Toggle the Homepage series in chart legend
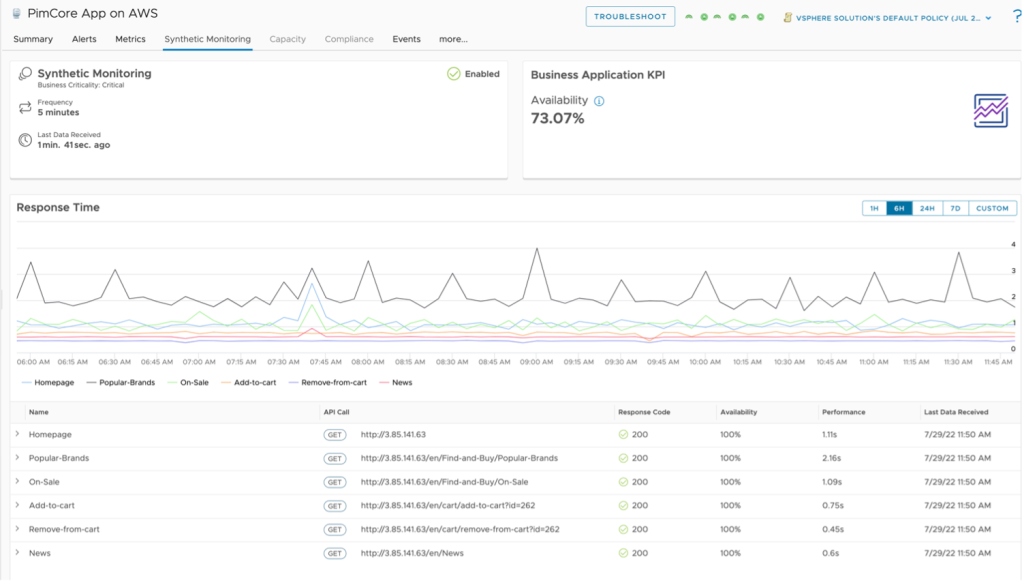The height and width of the screenshot is (583, 1024). click(48, 383)
